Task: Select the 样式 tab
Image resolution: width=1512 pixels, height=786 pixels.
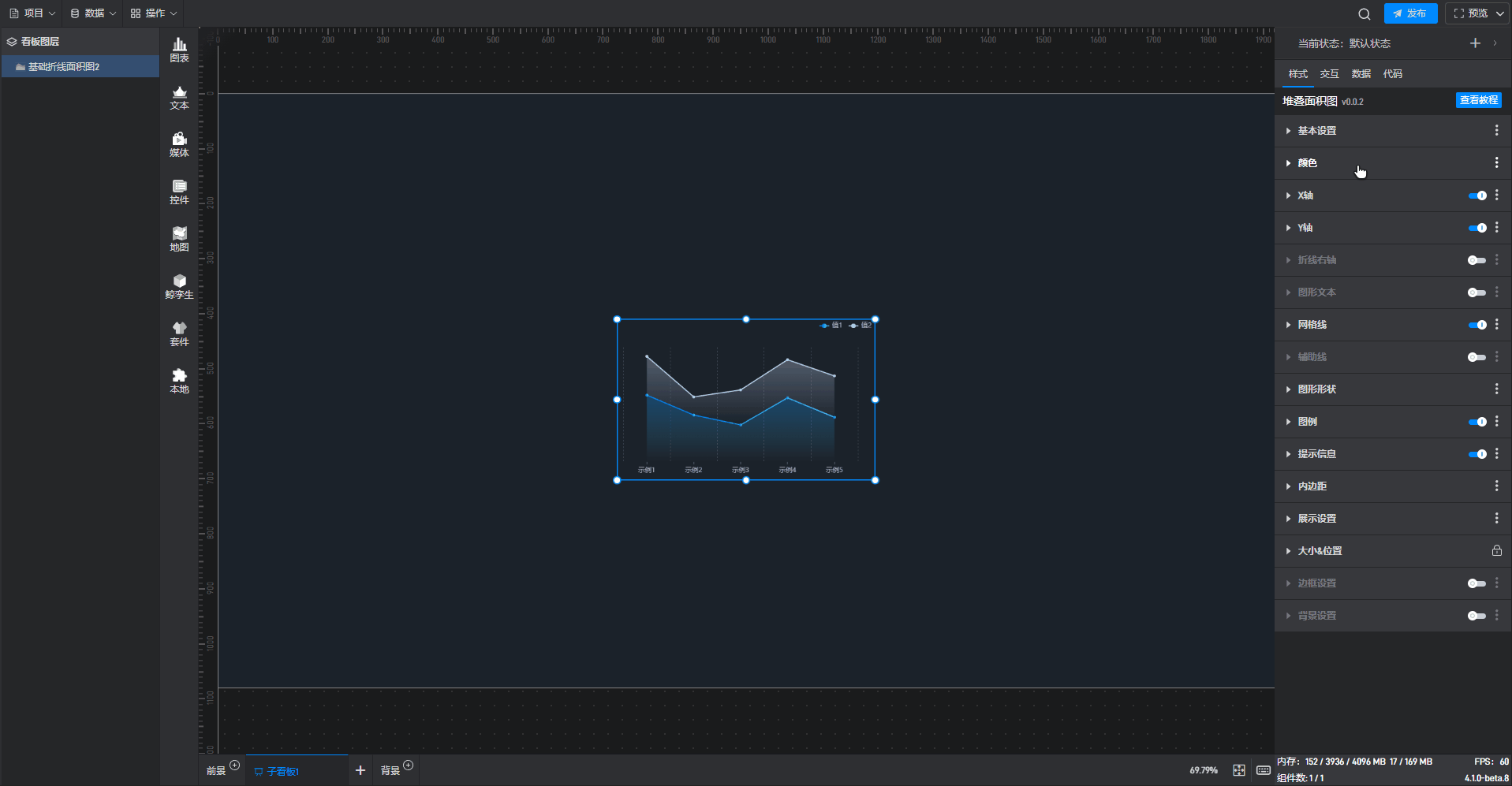Action: (x=1297, y=74)
